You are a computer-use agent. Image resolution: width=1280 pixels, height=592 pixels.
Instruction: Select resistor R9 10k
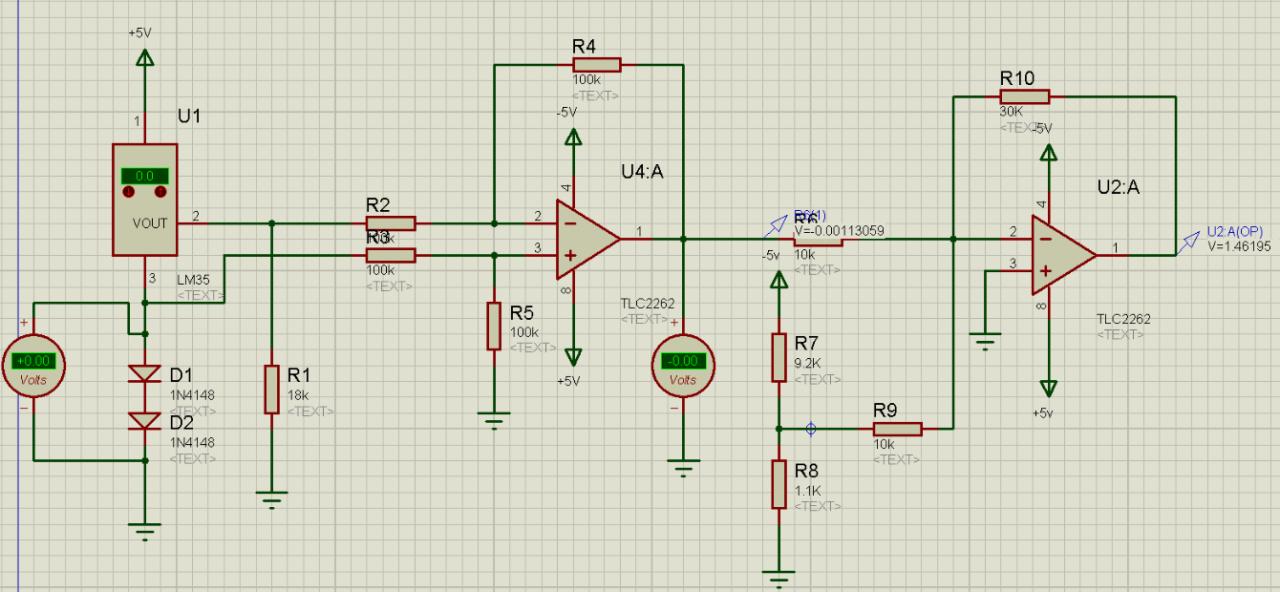pos(896,428)
